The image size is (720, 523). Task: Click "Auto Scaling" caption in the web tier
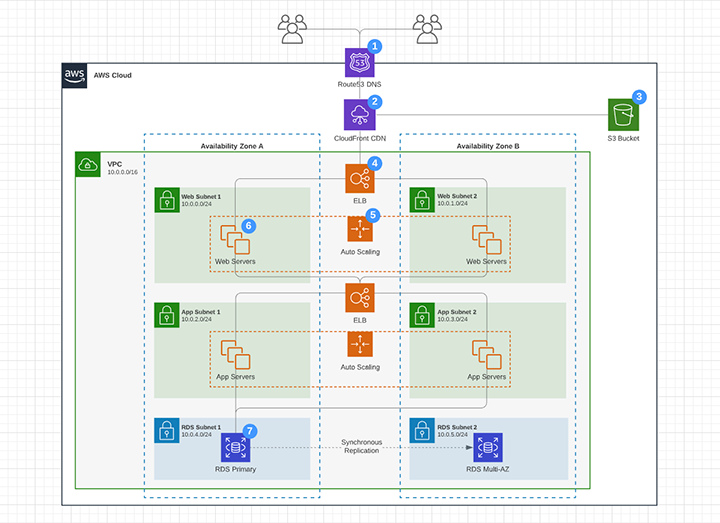[360, 252]
